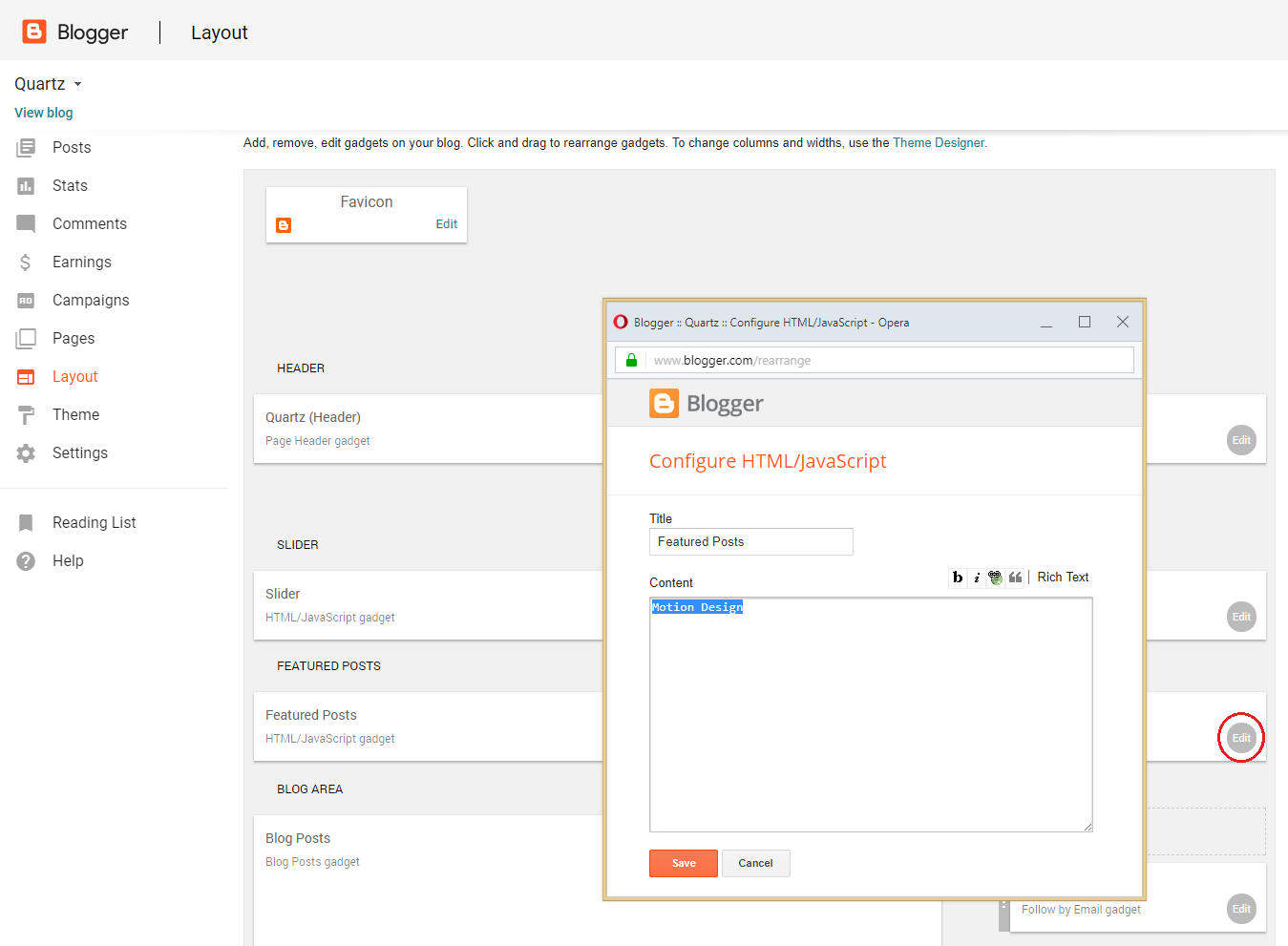
Task: Click the blockquote icon in the editor toolbar
Action: coord(1015,578)
